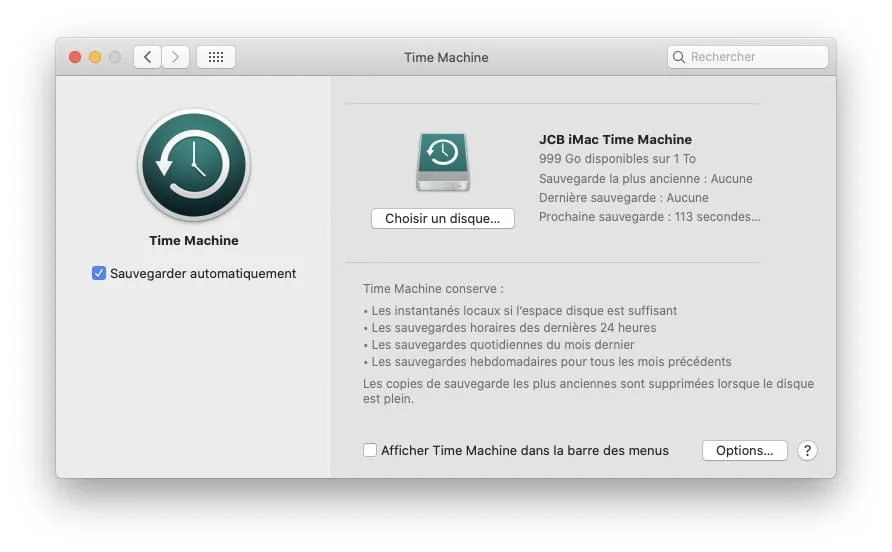Open the Choisir un disque… dialog
This screenshot has width=892, height=552.
click(x=443, y=219)
